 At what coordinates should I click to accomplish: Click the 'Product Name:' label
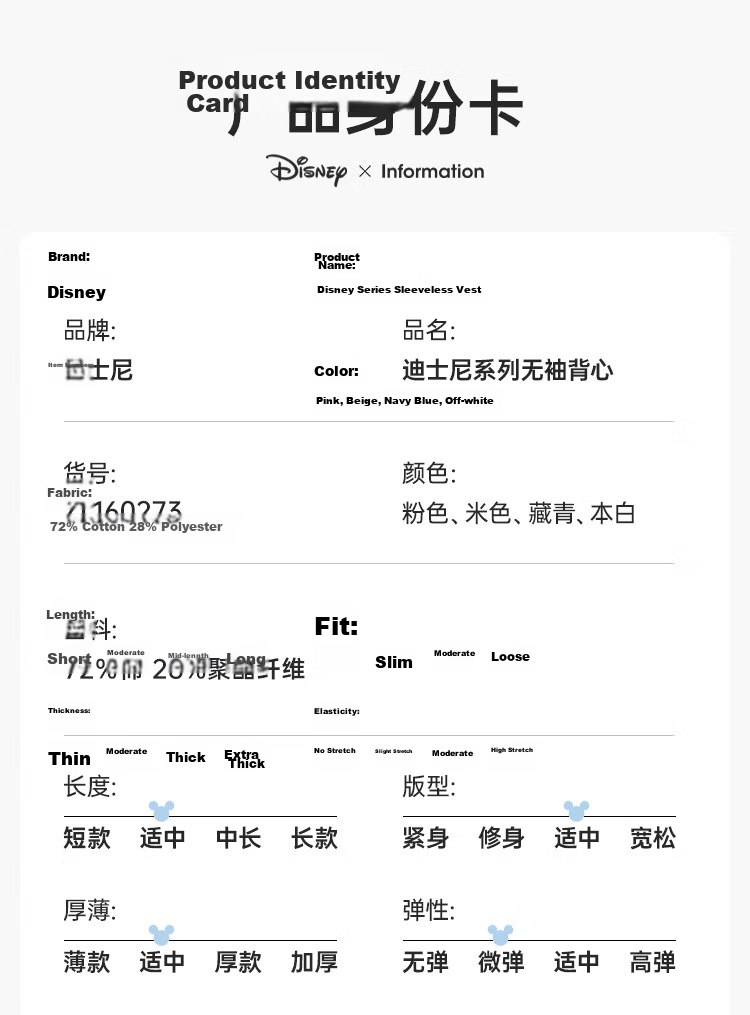click(336, 261)
